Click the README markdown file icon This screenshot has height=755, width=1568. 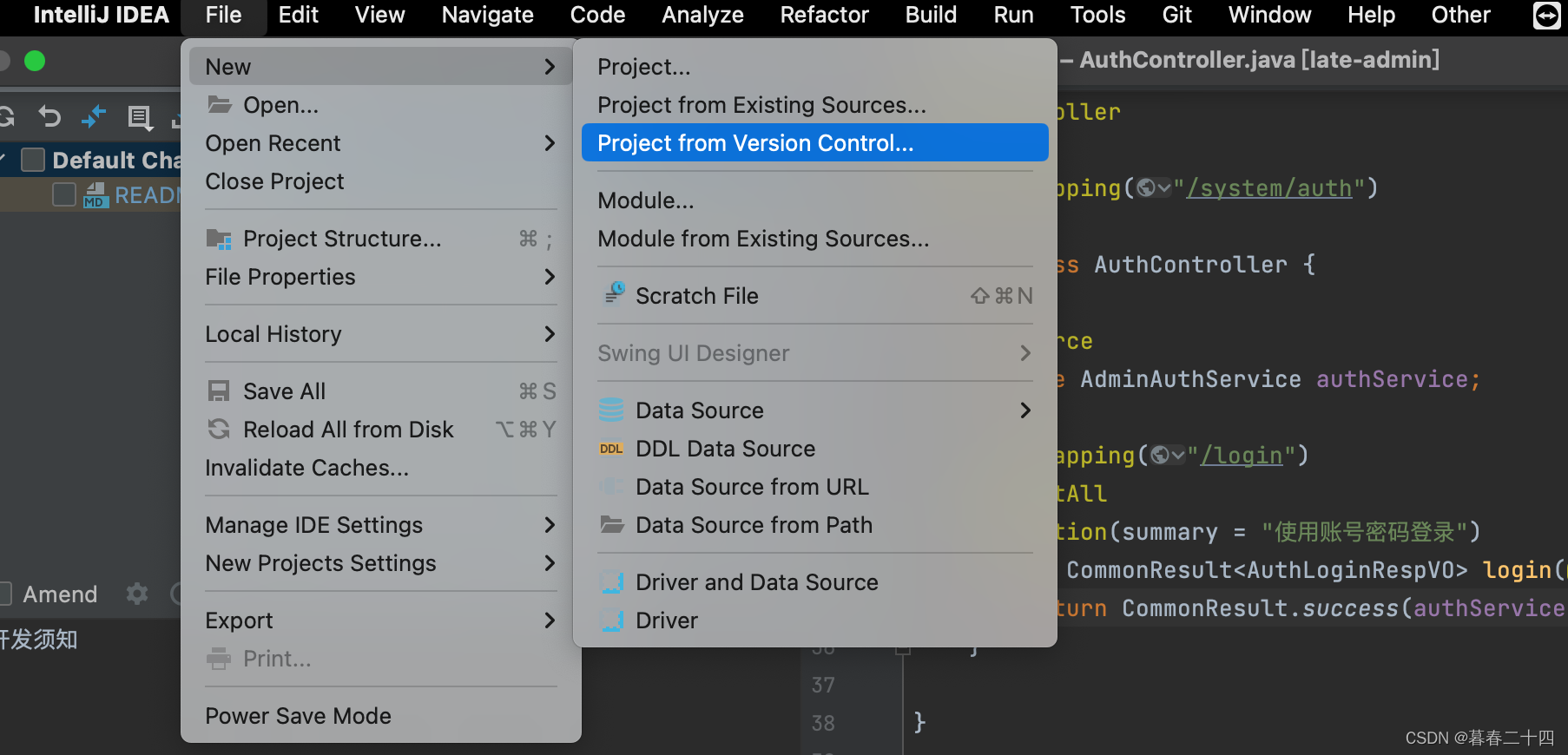coord(95,194)
